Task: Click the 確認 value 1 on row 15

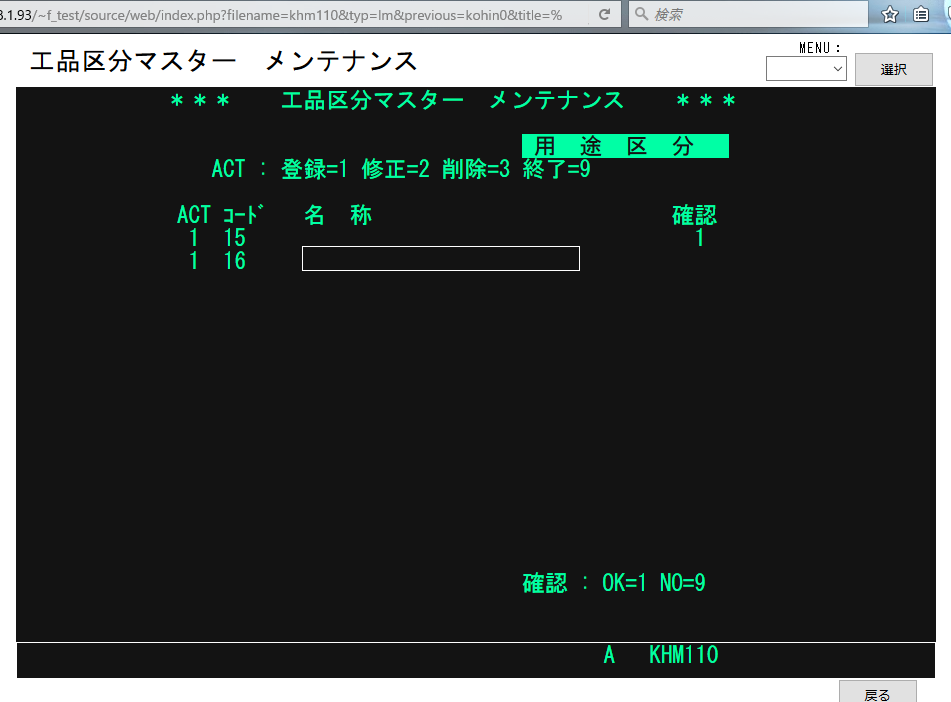Action: tap(699, 238)
